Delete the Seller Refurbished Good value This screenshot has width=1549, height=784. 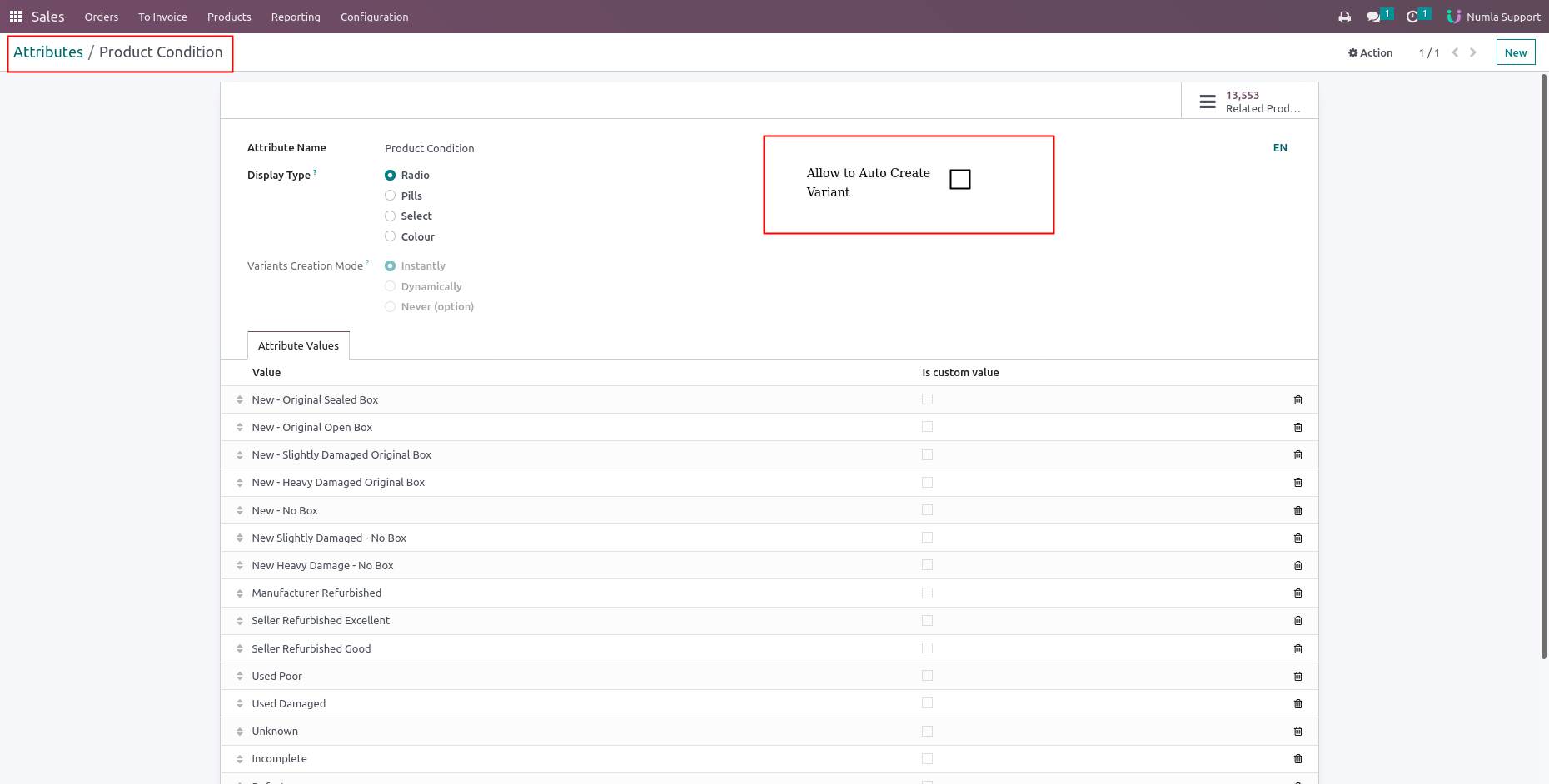(1297, 649)
